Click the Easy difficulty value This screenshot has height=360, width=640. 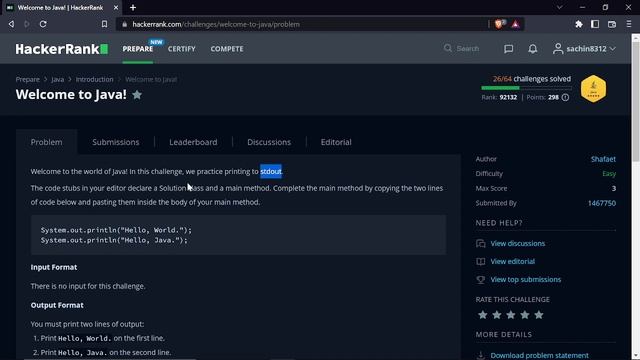click(x=609, y=174)
